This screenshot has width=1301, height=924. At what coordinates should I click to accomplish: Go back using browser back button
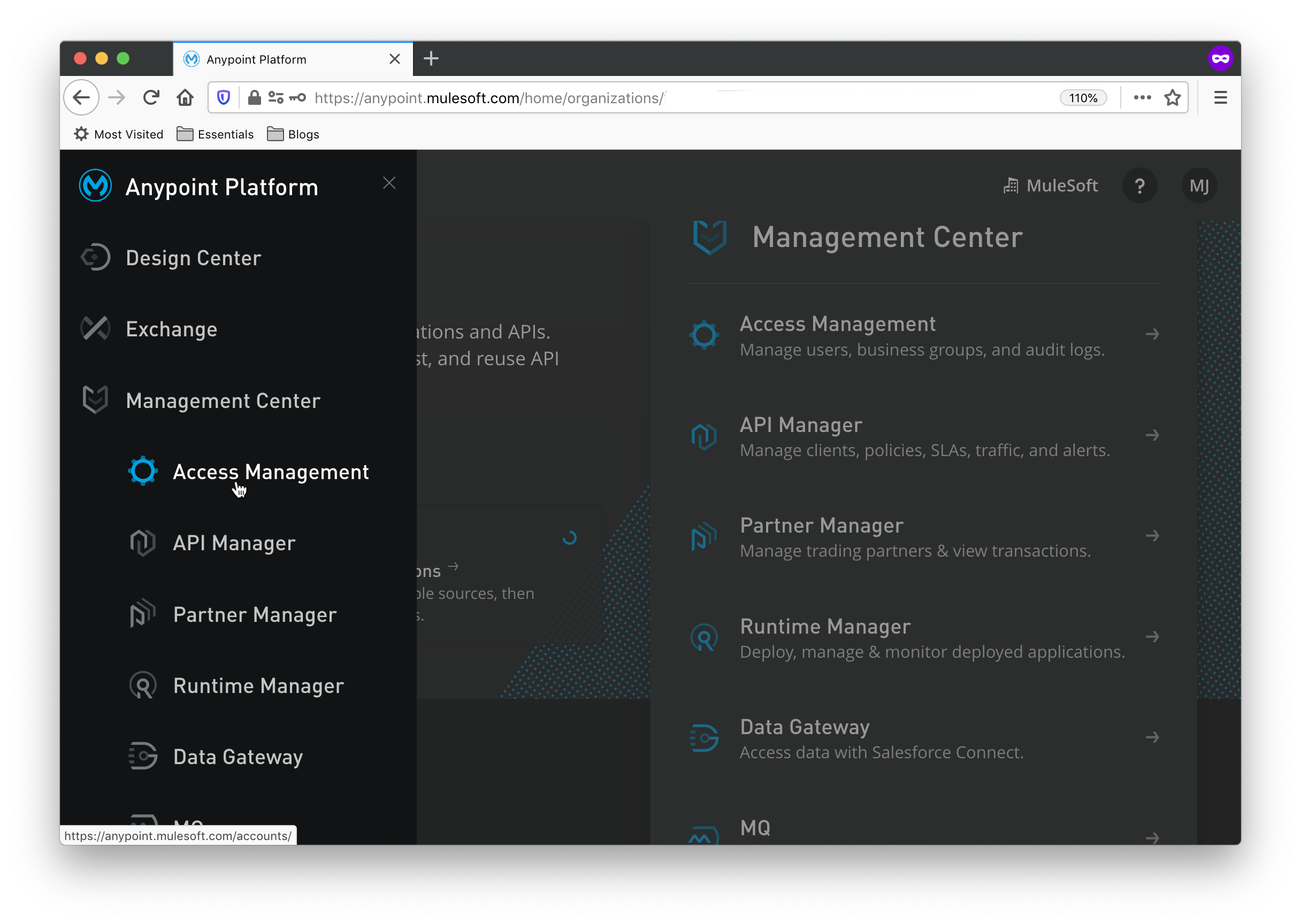81,98
